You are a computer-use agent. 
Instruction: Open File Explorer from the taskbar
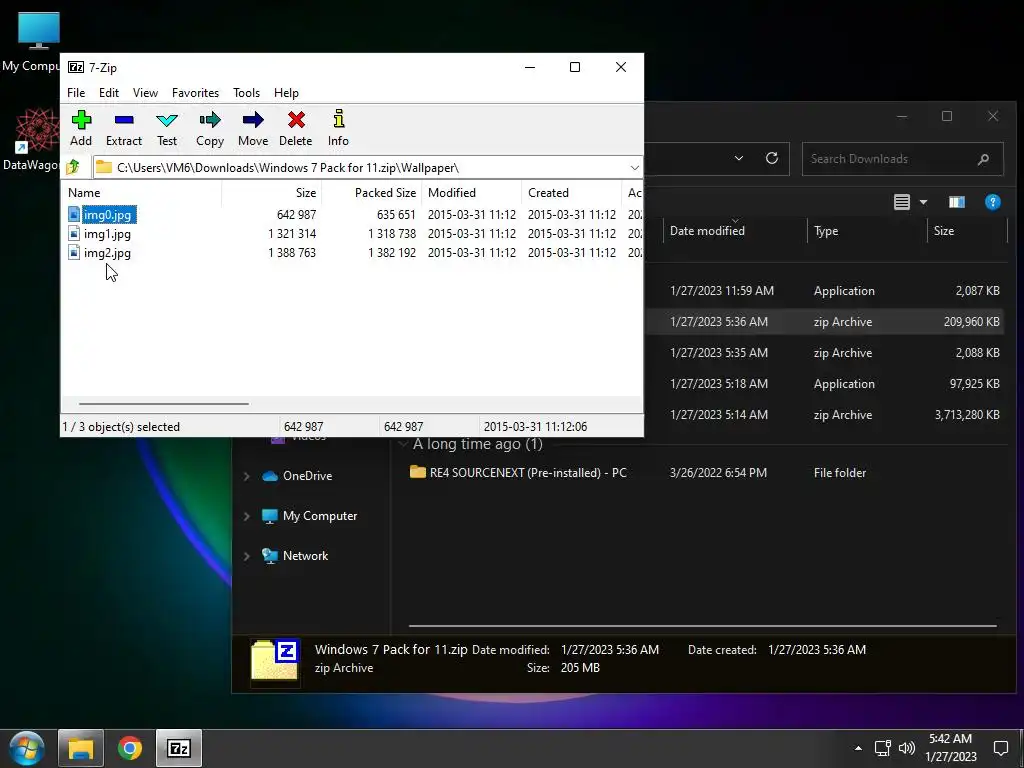pyautogui.click(x=81, y=748)
